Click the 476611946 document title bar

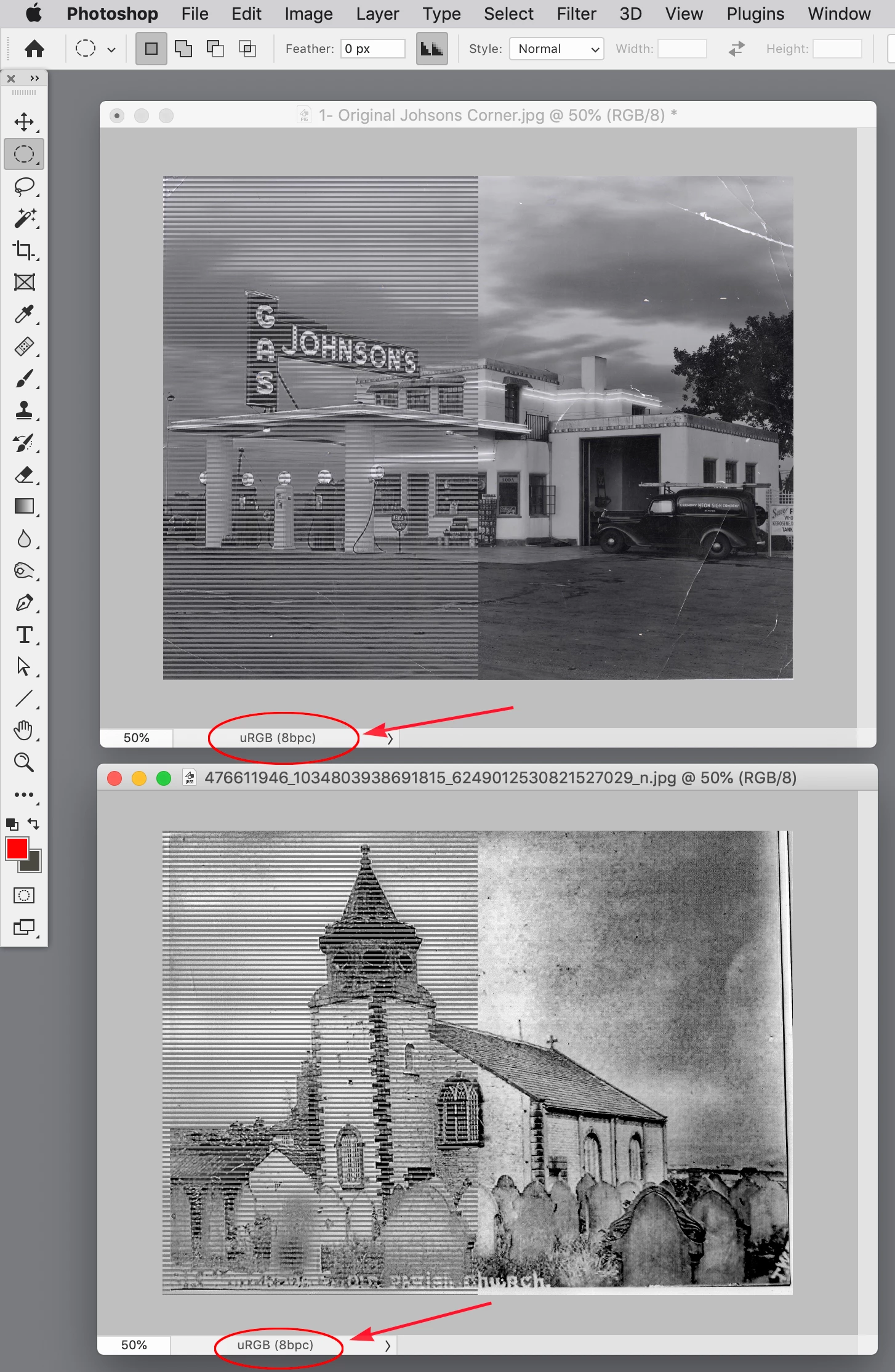488,778
